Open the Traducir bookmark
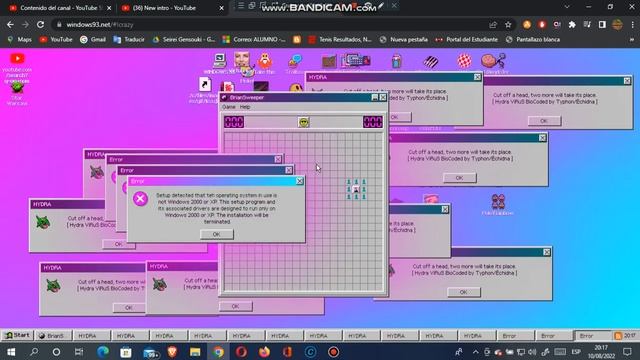 click(x=129, y=40)
